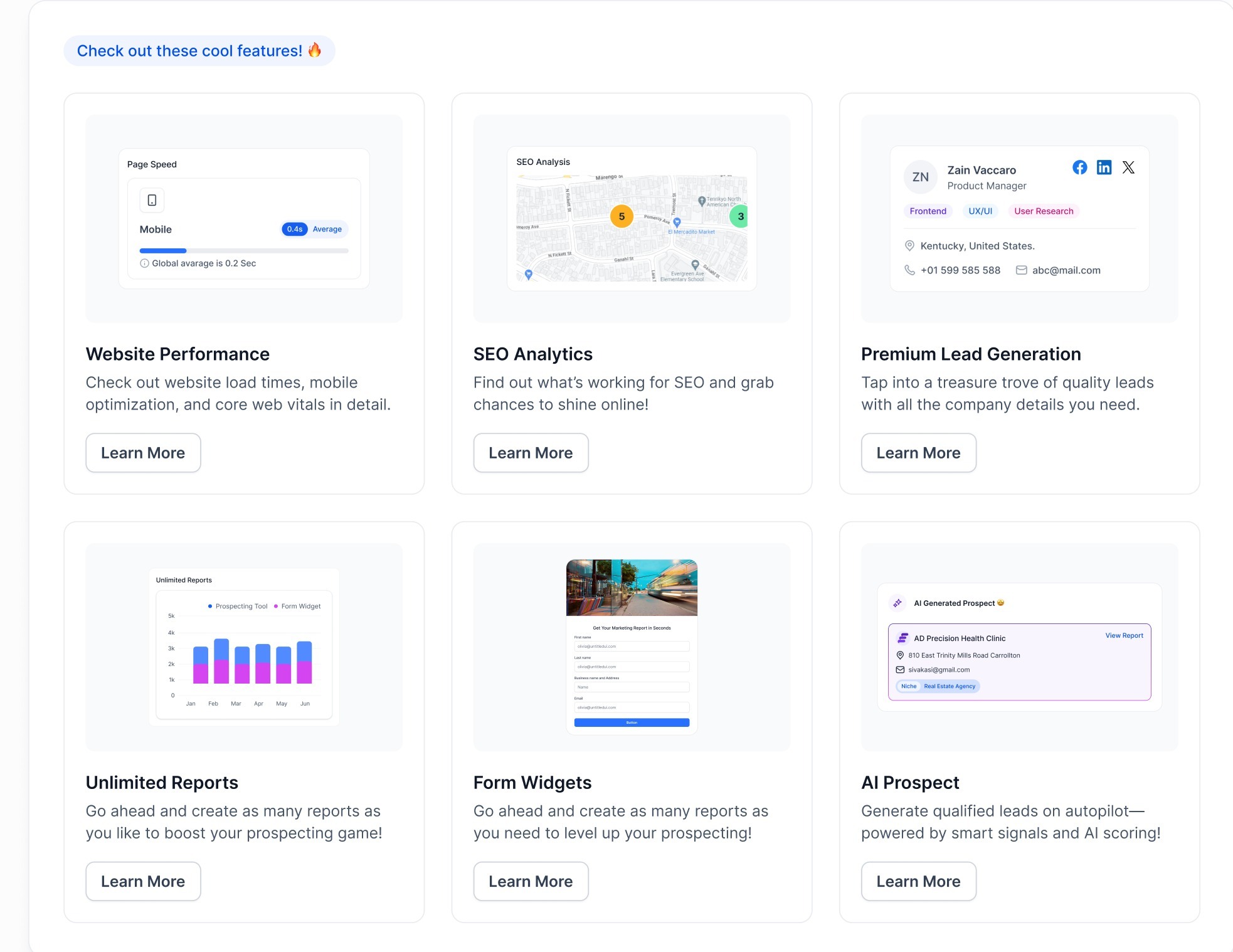
Task: Click the orange map cluster marker 5
Action: coord(622,216)
